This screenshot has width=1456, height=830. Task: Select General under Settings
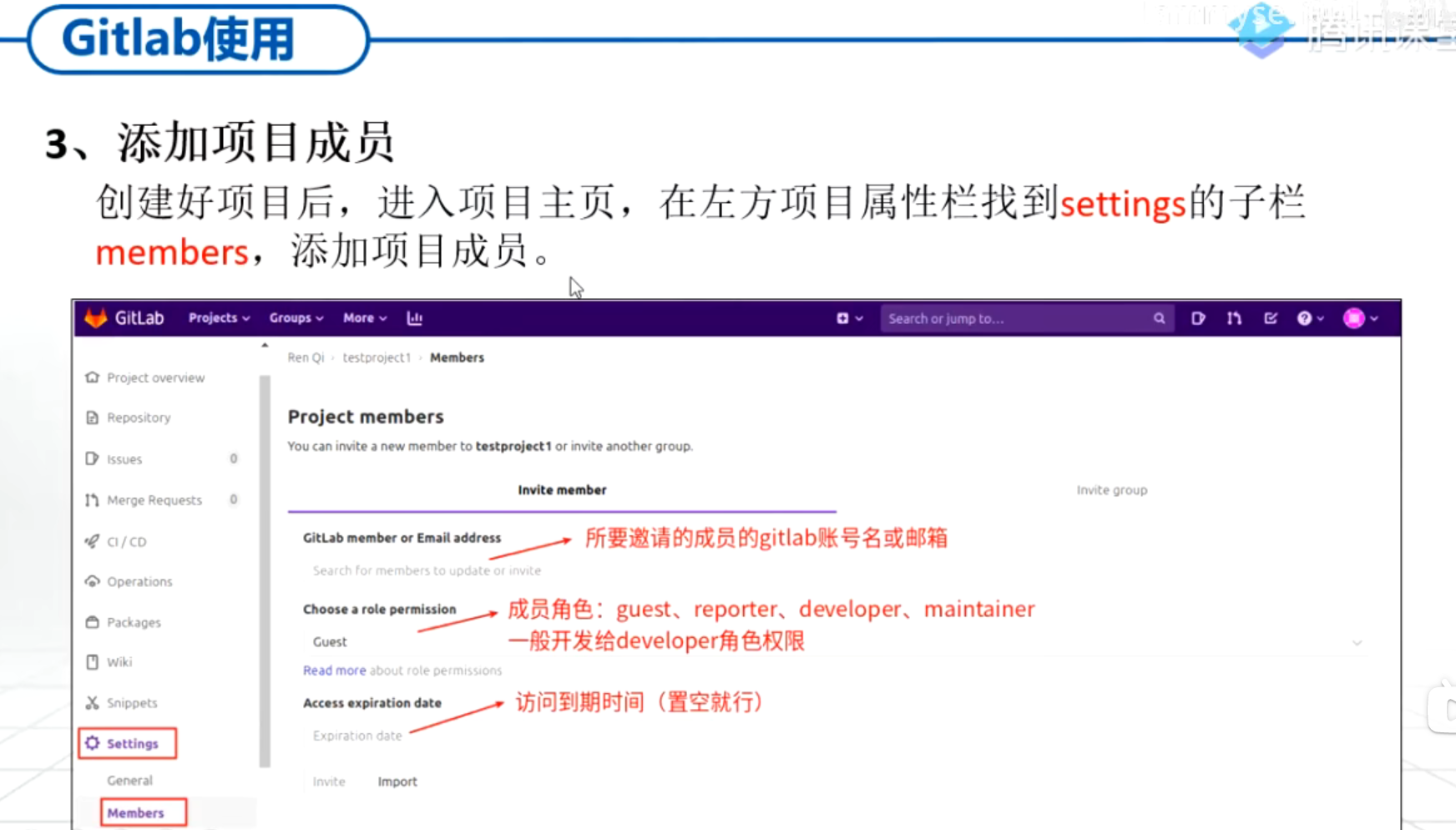click(129, 781)
